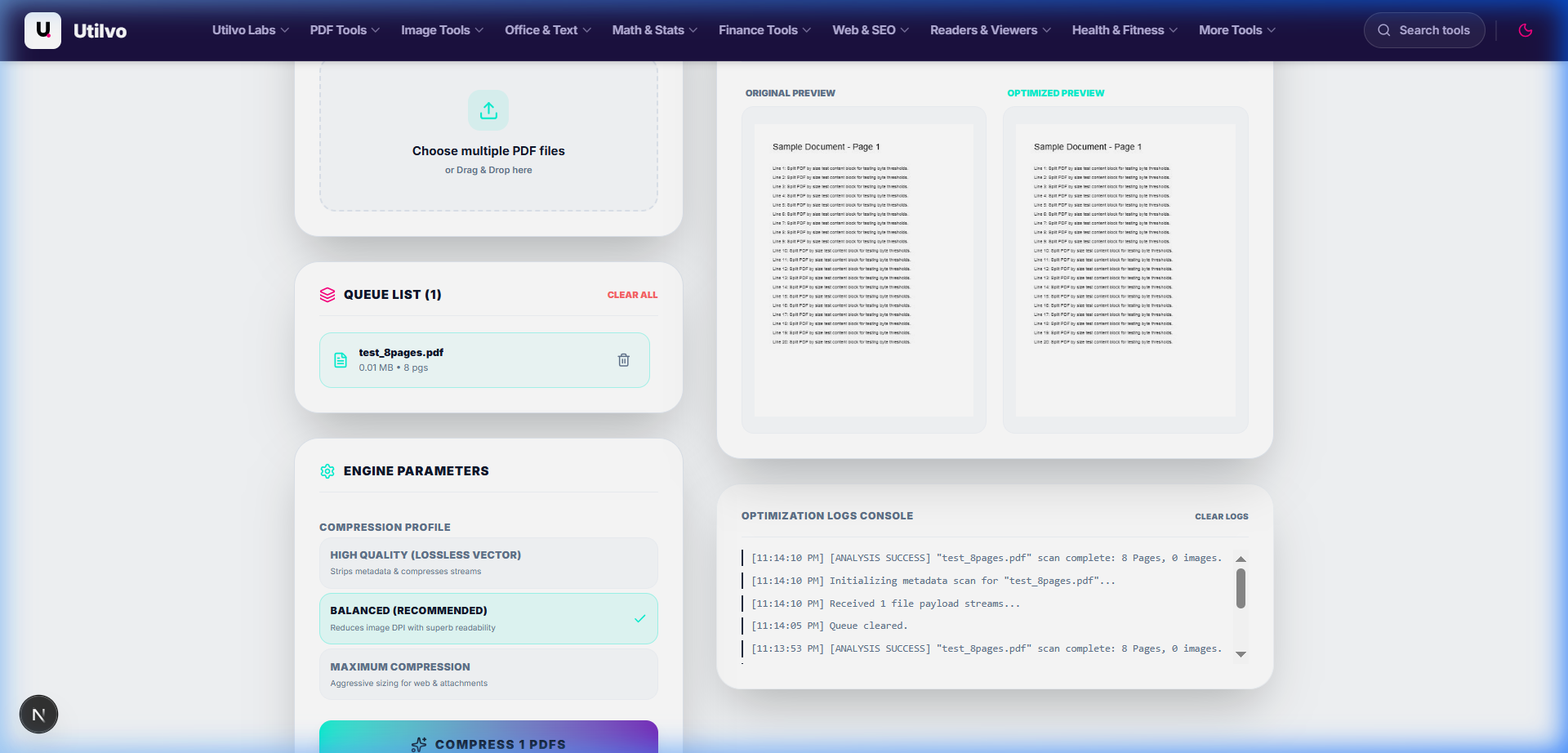
Task: Click the Utilvo logo icon
Action: (42, 30)
